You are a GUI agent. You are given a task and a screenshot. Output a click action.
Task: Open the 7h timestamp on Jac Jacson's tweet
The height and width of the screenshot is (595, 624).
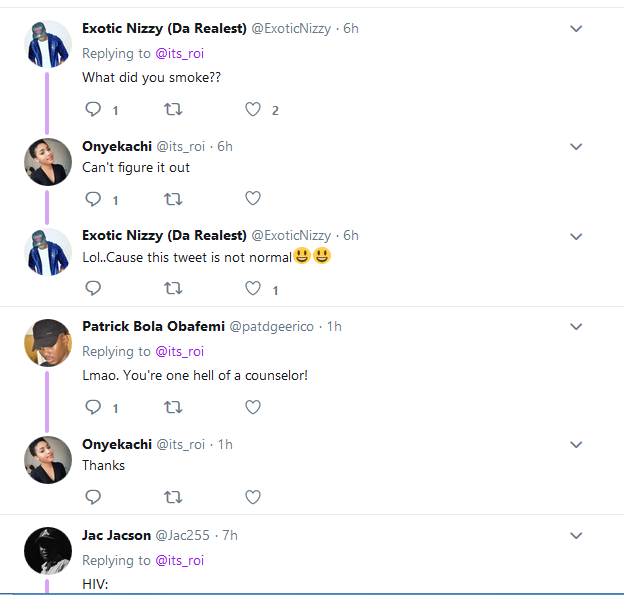point(229,536)
